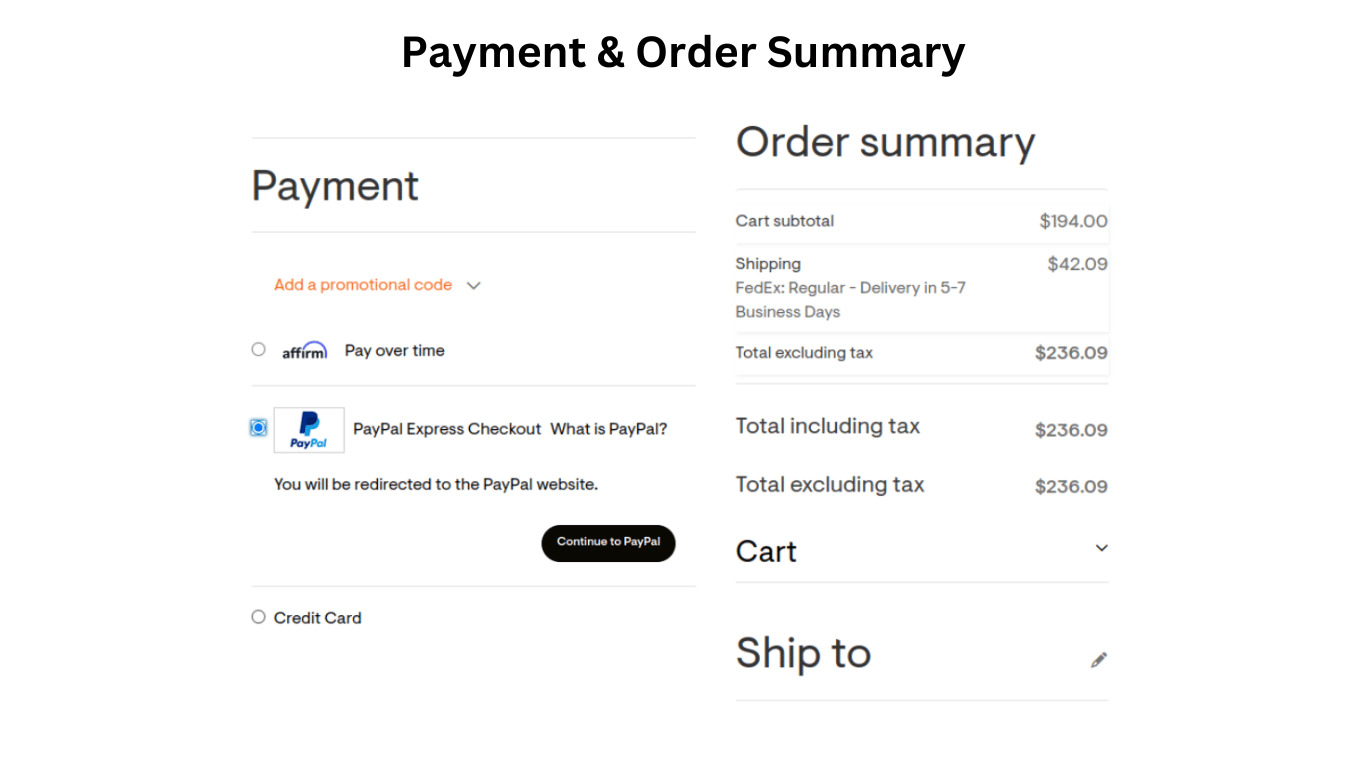Image resolution: width=1366 pixels, height=768 pixels.
Task: Click the FedEx Regular delivery description
Action: click(x=850, y=300)
